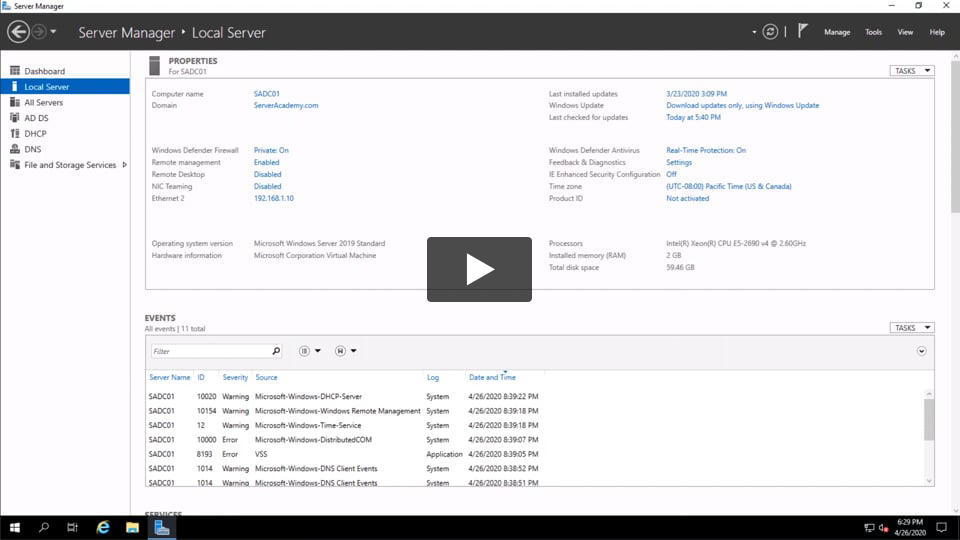960x540 pixels.
Task: Expand the Events filter section chevron
Action: click(921, 351)
